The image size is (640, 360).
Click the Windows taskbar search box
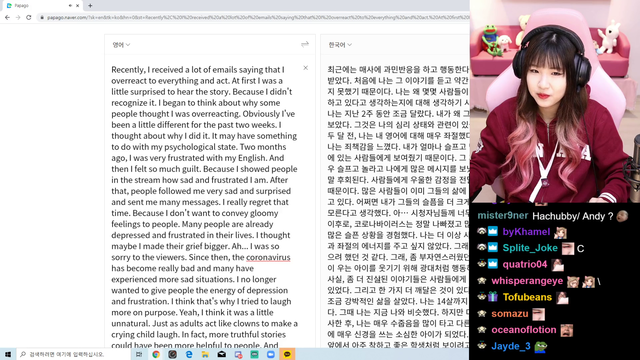tap(73, 354)
